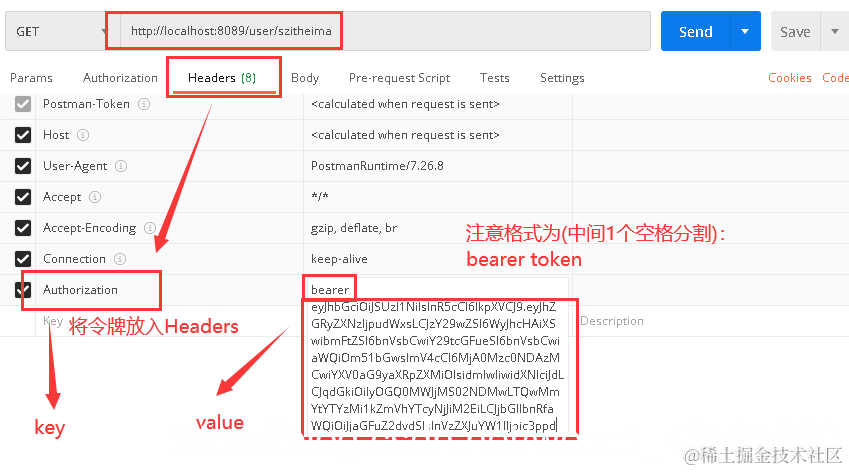Uncheck the Accept-Encoding header checkbox

pyautogui.click(x=23, y=228)
